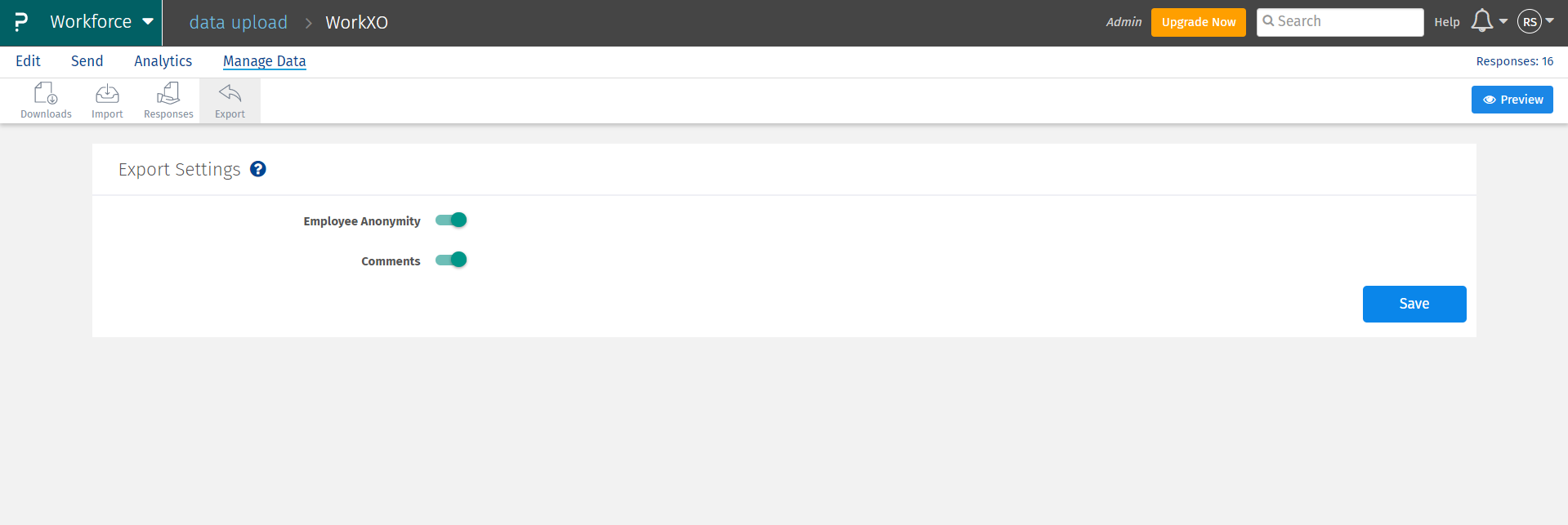
Task: Switch to the Analytics tab
Action: pyautogui.click(x=163, y=61)
